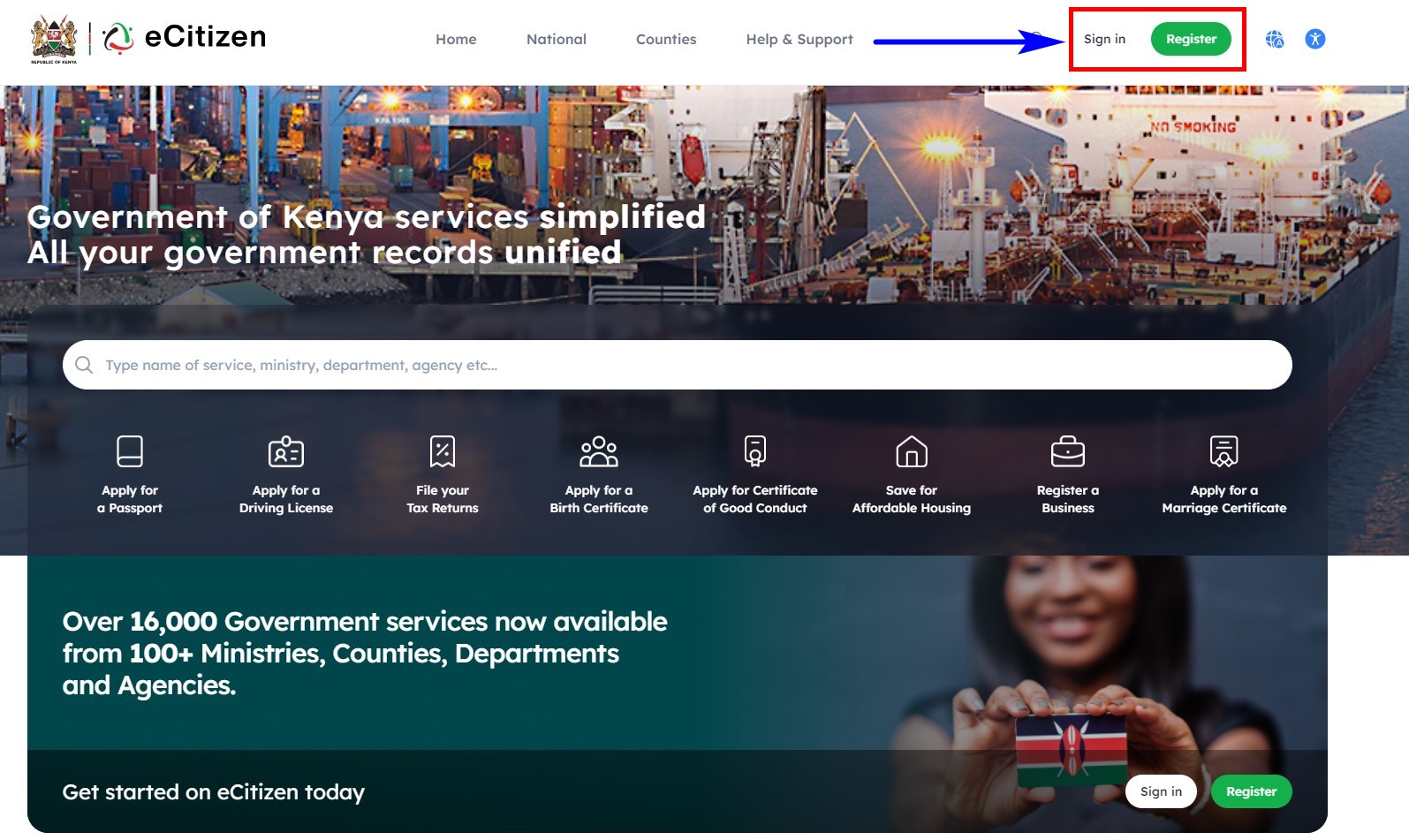Open the Counties menu
The image size is (1409, 840).
[x=666, y=39]
